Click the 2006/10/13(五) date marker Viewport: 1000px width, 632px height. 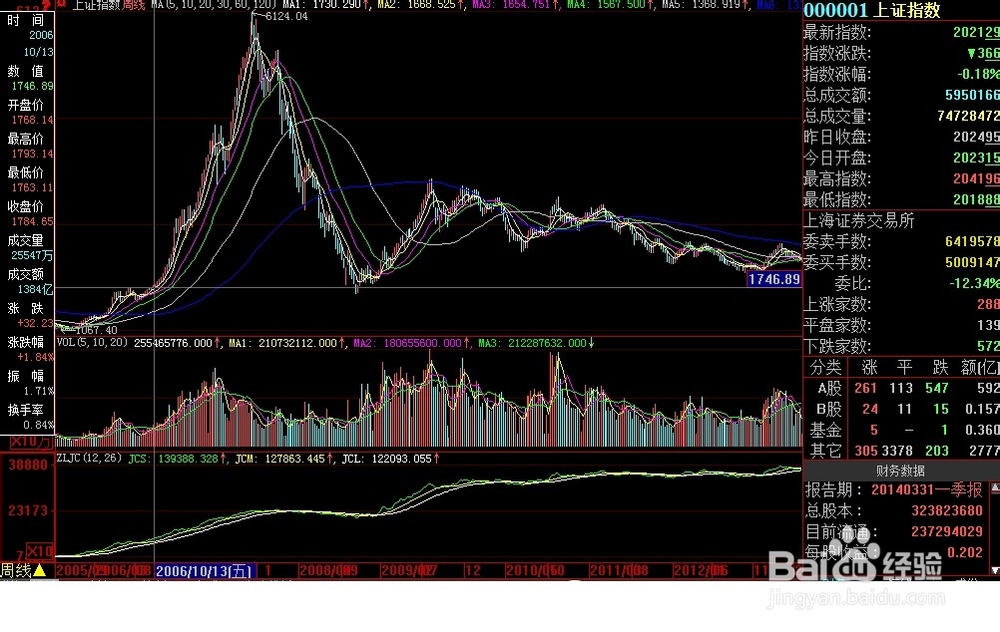pyautogui.click(x=204, y=571)
